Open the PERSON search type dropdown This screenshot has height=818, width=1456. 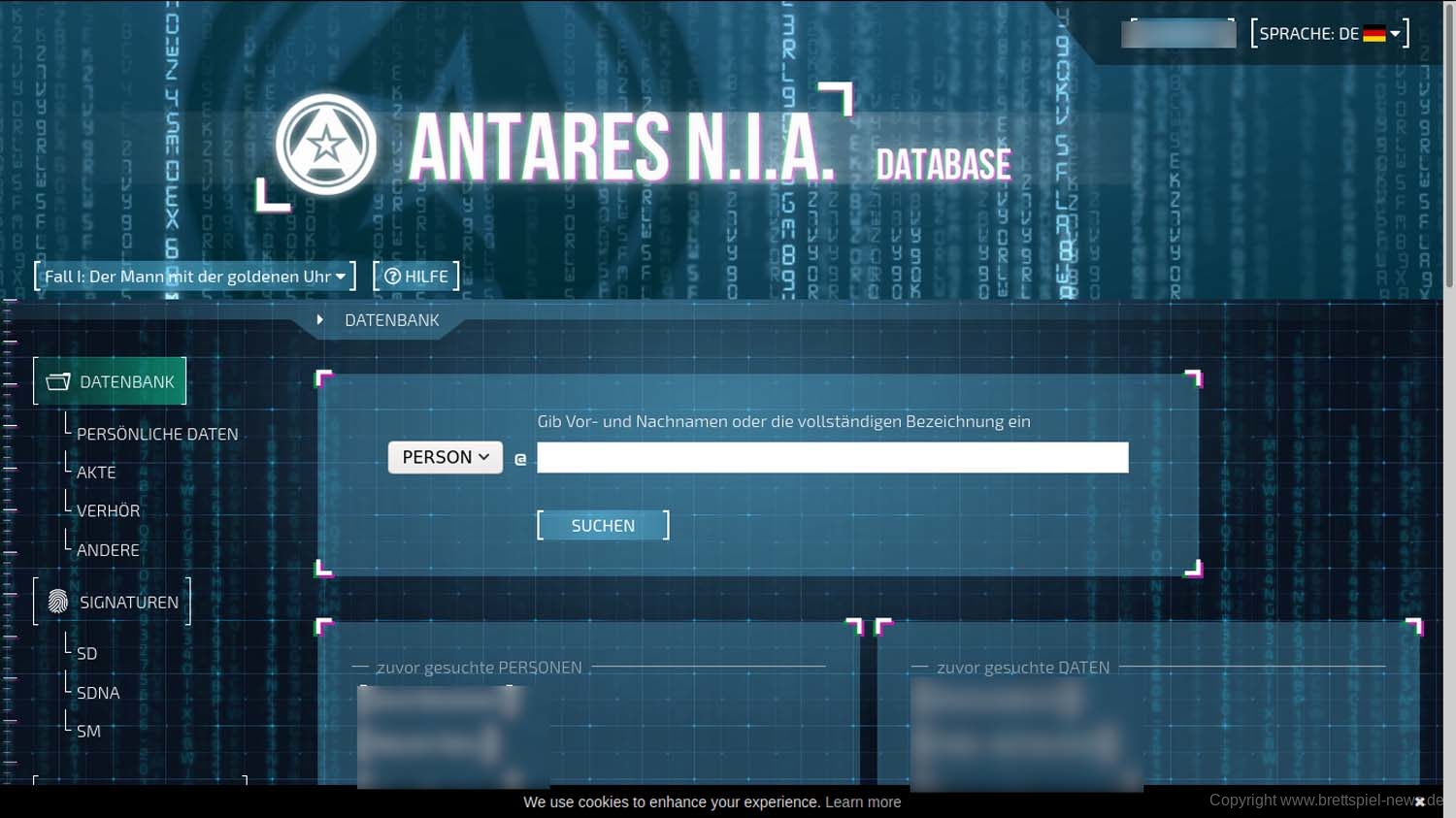click(445, 457)
